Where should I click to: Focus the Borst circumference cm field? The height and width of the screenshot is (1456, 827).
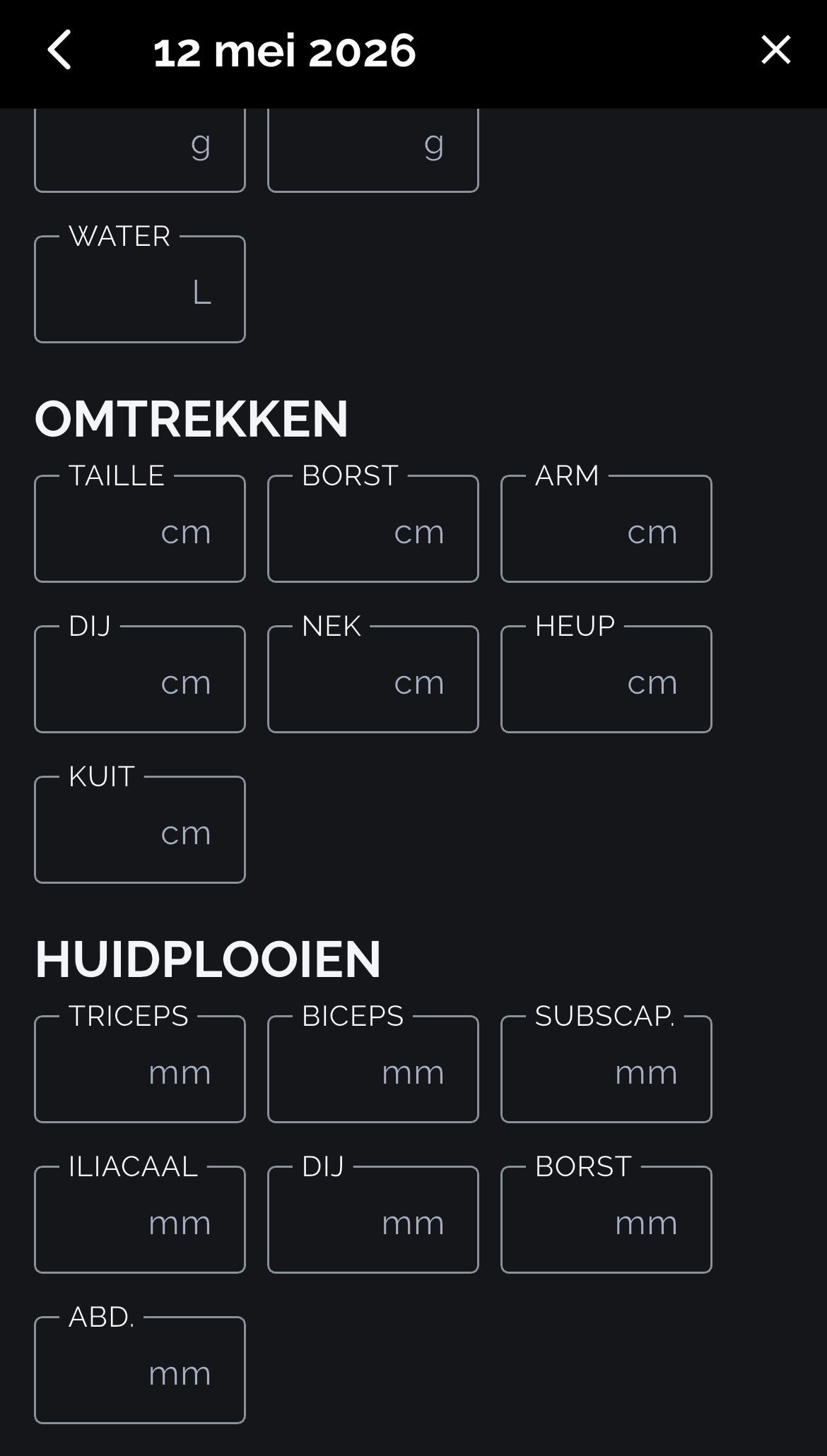373,529
